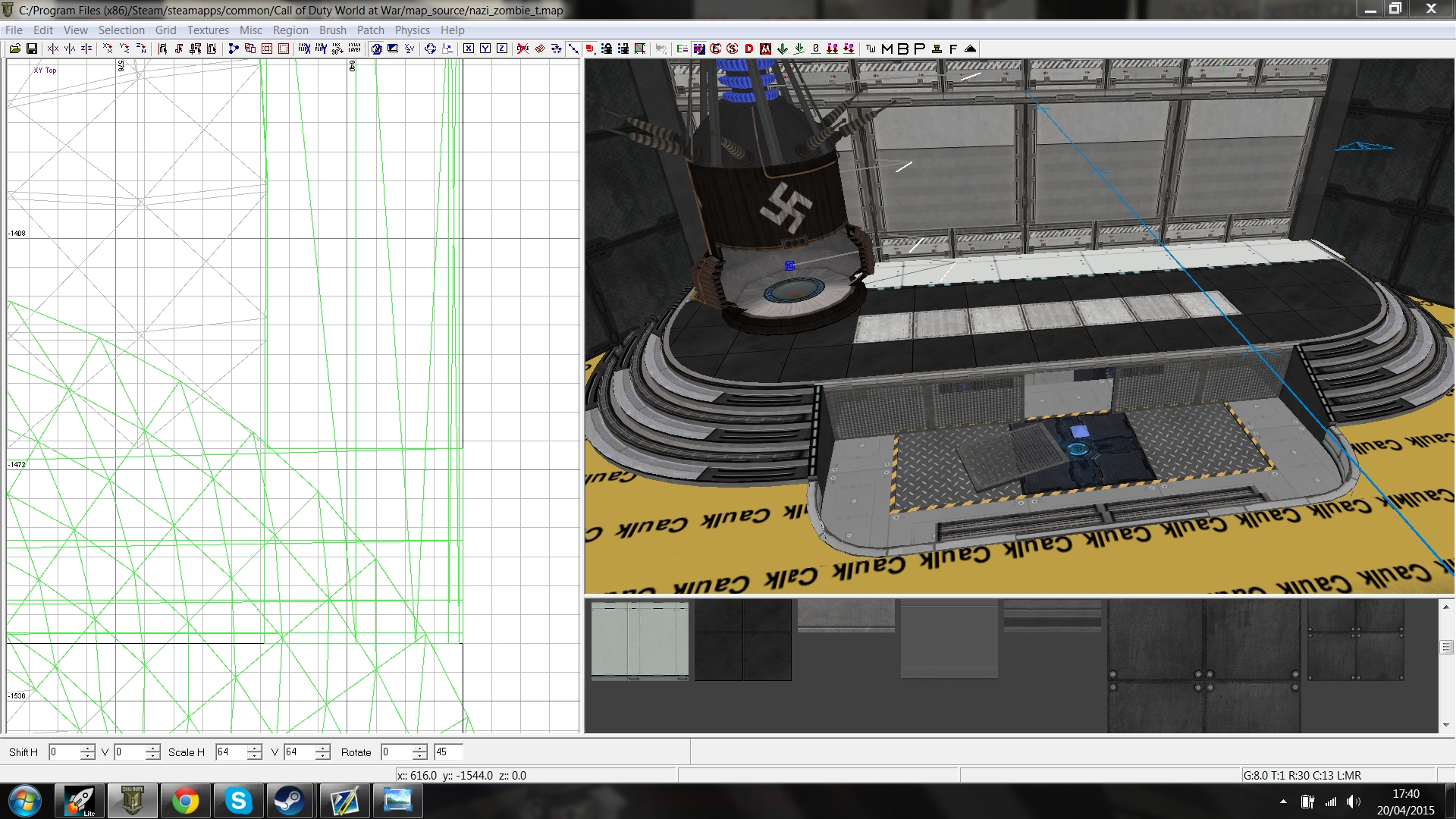Image resolution: width=1456 pixels, height=819 pixels.
Task: Decrease the Shift H spinner value
Action: click(x=88, y=756)
